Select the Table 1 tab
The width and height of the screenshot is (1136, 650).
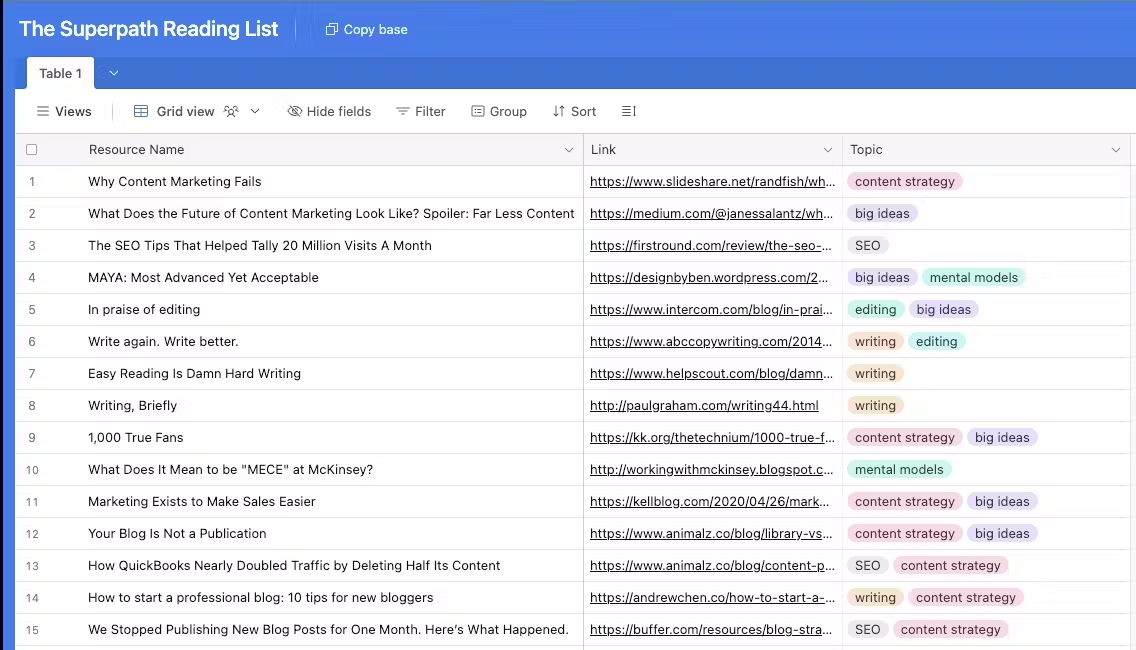(61, 73)
